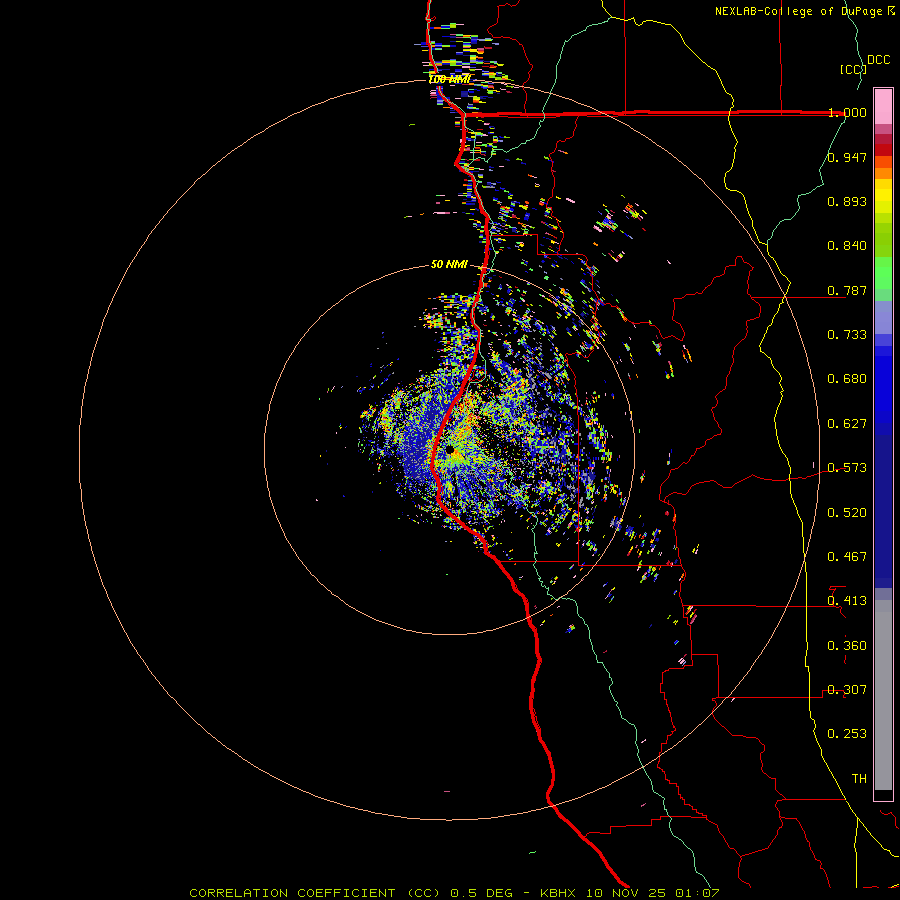Click the CORRELATION COEFFICIENT caption text
This screenshot has width=900, height=900.
tap(292, 893)
